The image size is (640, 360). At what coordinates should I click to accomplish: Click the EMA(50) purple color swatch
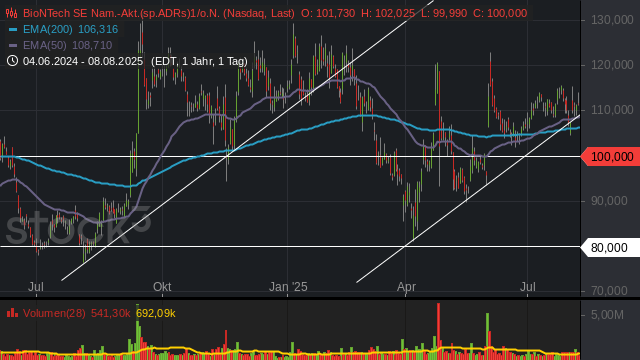click(13, 45)
